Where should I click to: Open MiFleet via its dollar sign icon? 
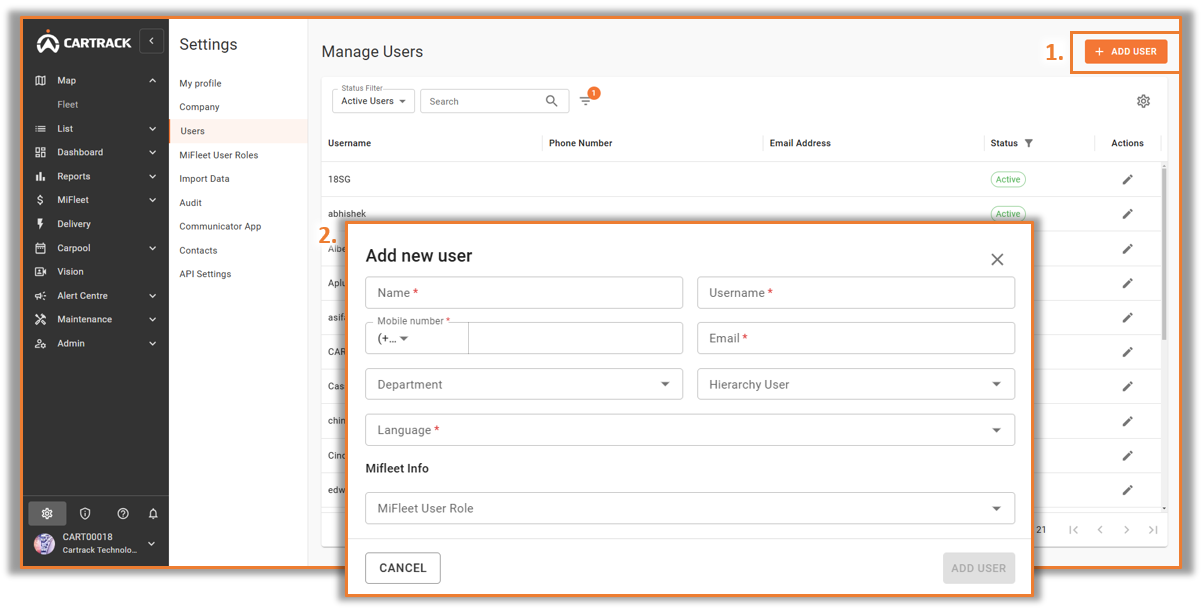pos(41,200)
